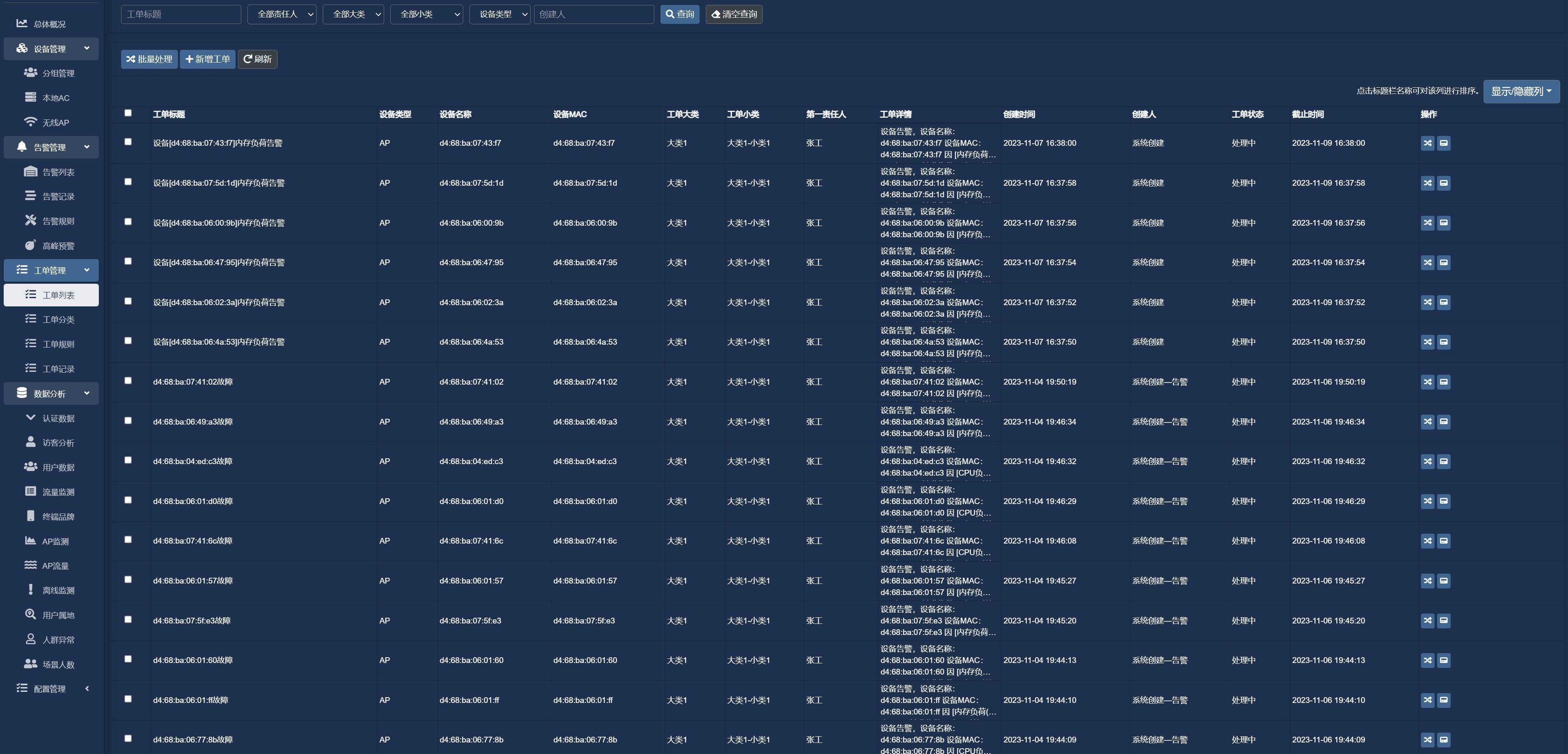Check the d4:68:ba:07:43:f7 work order row

click(x=128, y=142)
